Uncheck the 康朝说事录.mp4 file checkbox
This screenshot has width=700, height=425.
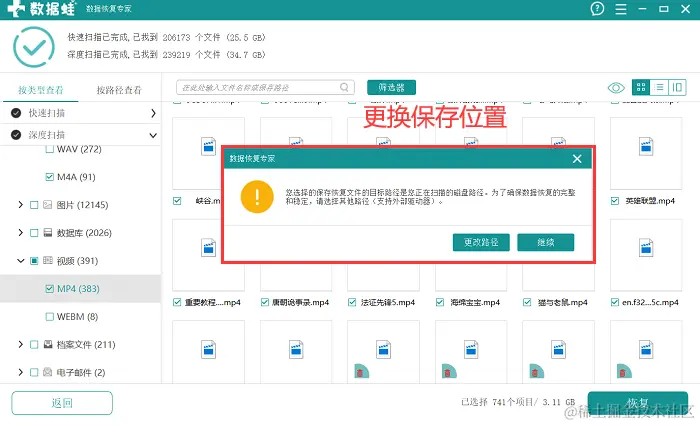pyautogui.click(x=265, y=303)
